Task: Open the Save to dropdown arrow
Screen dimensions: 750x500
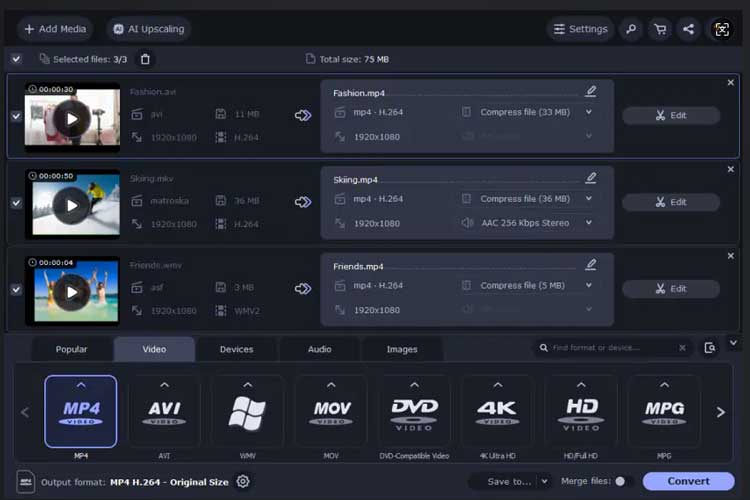Action: click(x=544, y=481)
